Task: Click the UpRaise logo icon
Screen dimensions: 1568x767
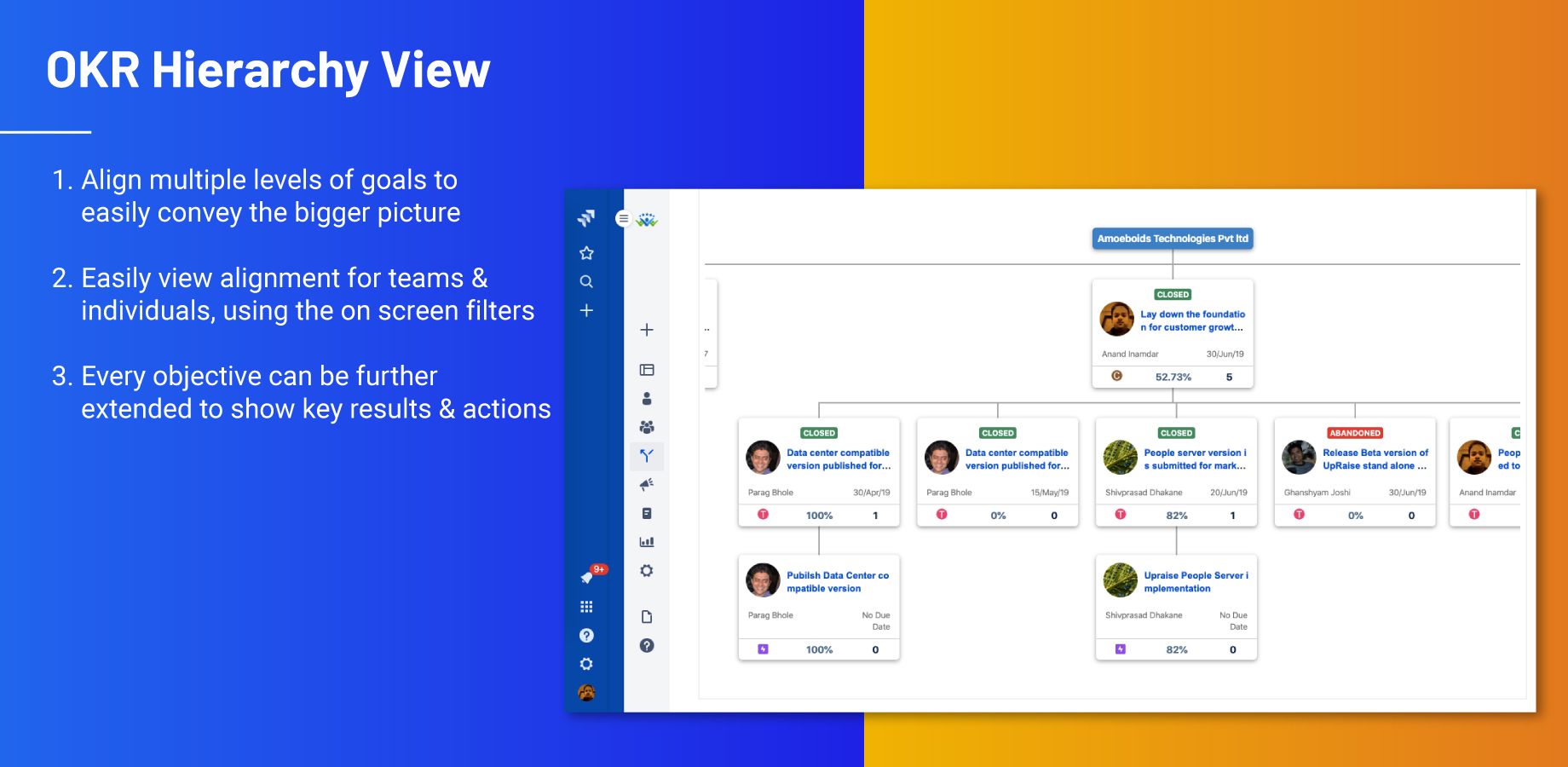Action: point(647,220)
